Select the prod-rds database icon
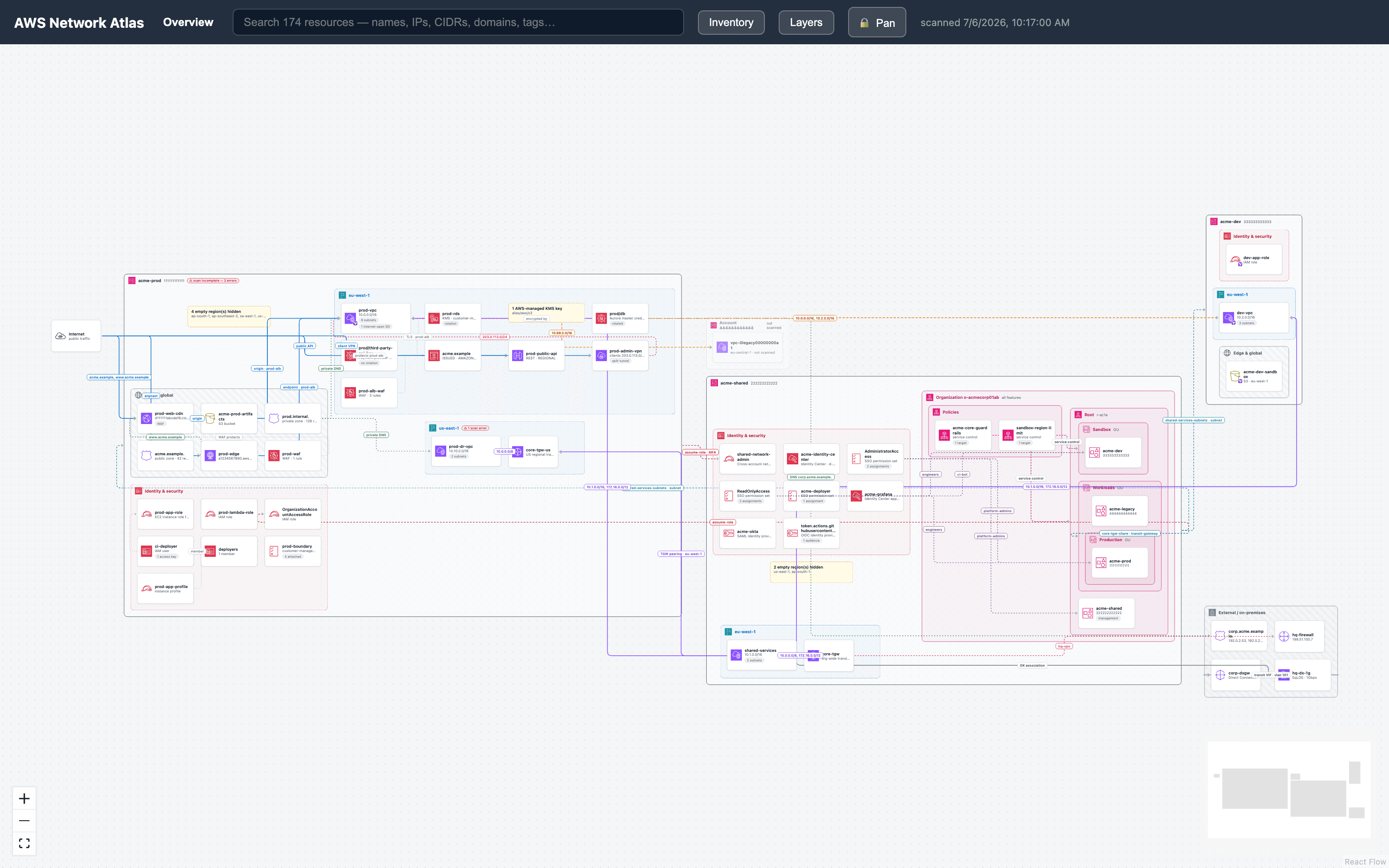The image size is (1389, 868). click(434, 317)
